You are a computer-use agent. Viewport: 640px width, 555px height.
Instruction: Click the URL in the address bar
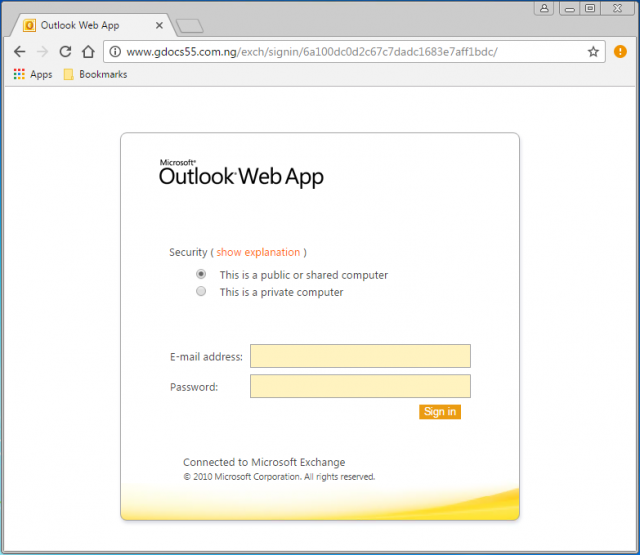coord(312,52)
